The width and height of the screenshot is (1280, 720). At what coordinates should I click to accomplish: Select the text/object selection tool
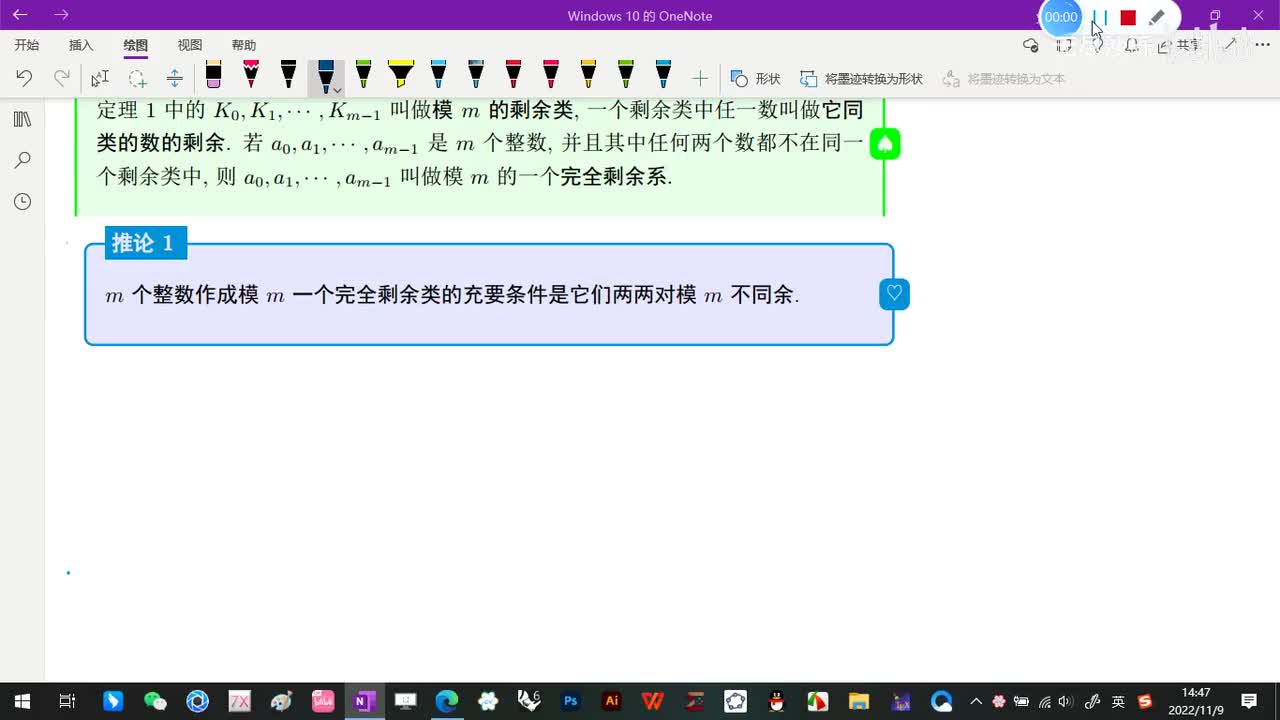click(x=100, y=78)
